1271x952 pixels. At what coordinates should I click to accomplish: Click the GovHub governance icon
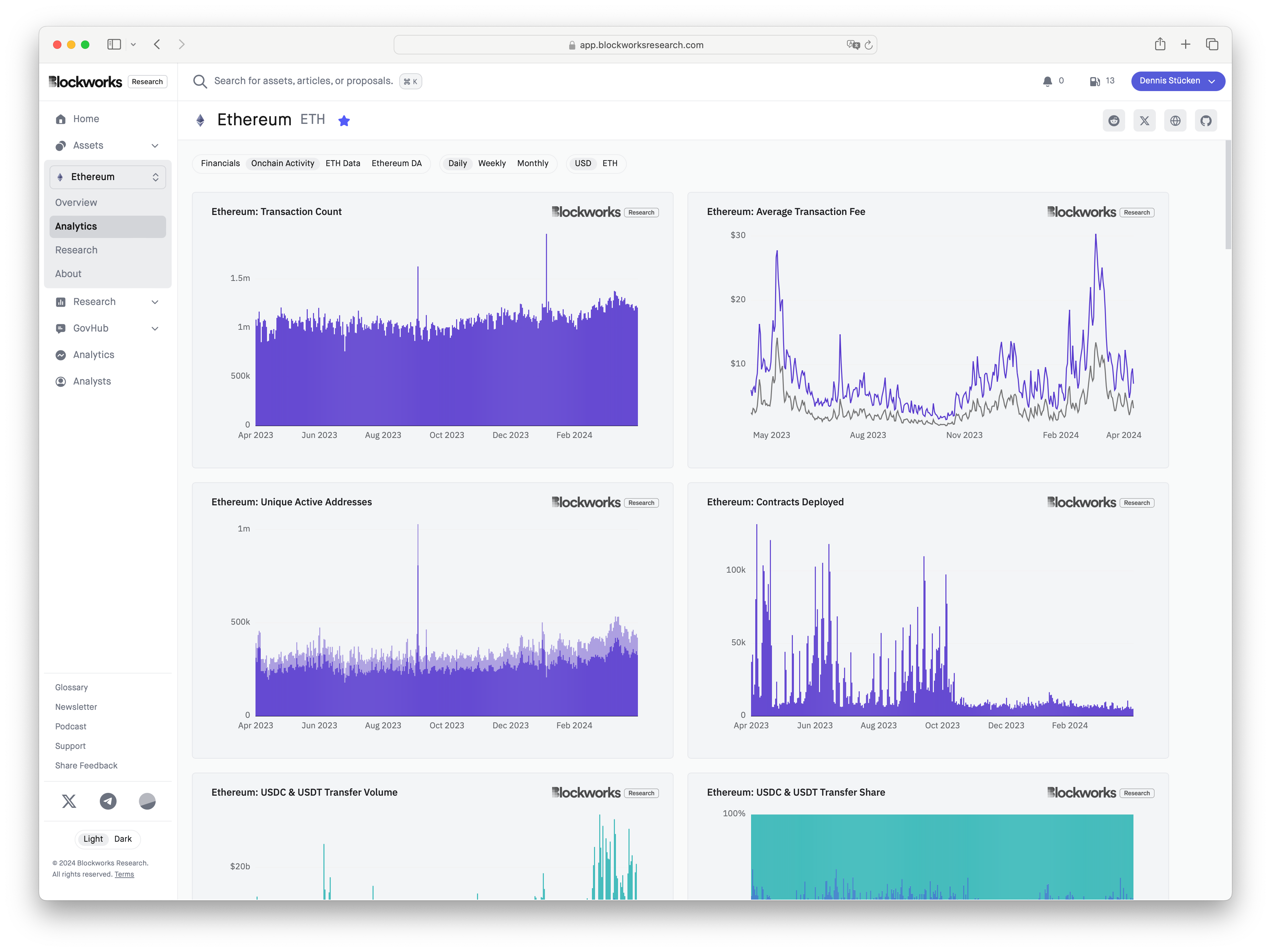61,327
